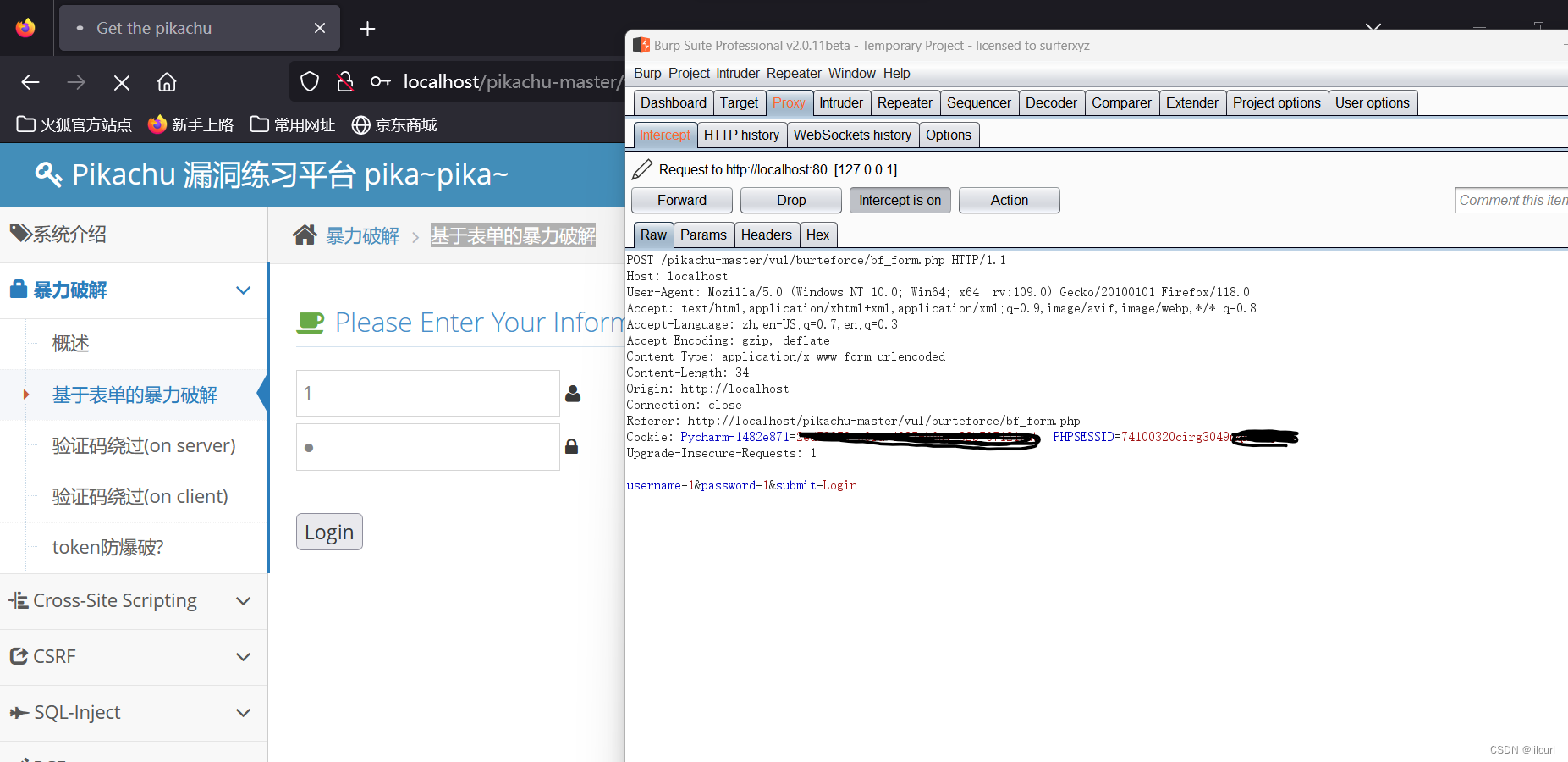This screenshot has width=1568, height=762.
Task: Open a new browser tab with plus icon
Action: click(x=367, y=29)
